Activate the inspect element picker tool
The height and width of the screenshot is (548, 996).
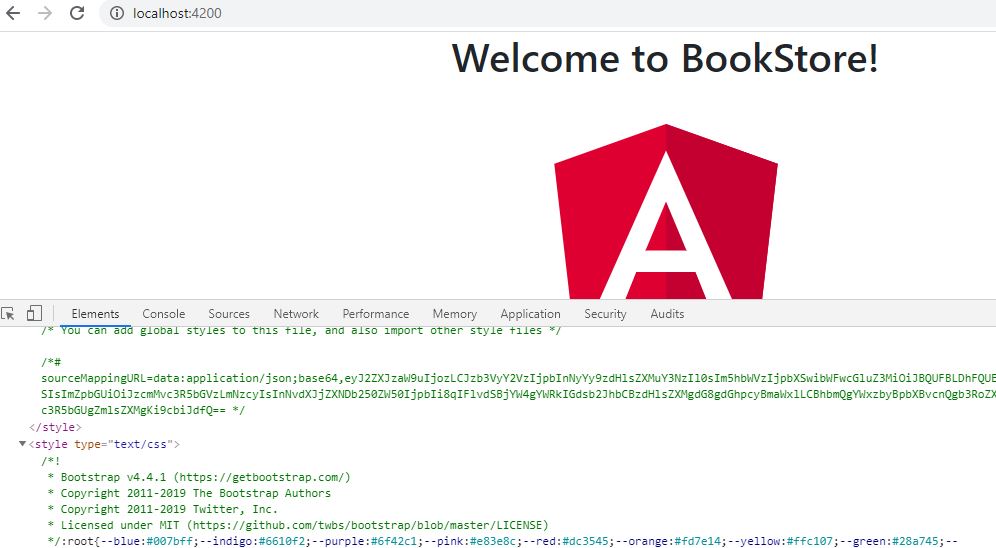tap(8, 314)
